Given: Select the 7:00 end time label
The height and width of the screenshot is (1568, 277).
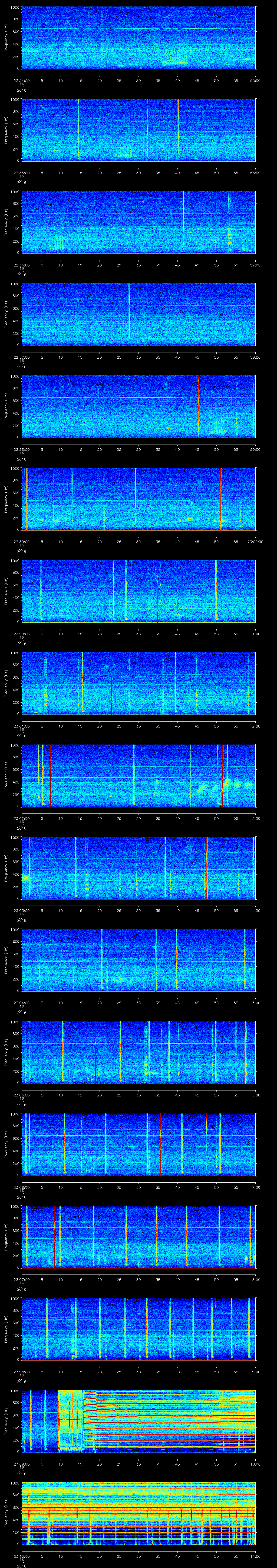Looking at the screenshot, I should pos(256,1187).
